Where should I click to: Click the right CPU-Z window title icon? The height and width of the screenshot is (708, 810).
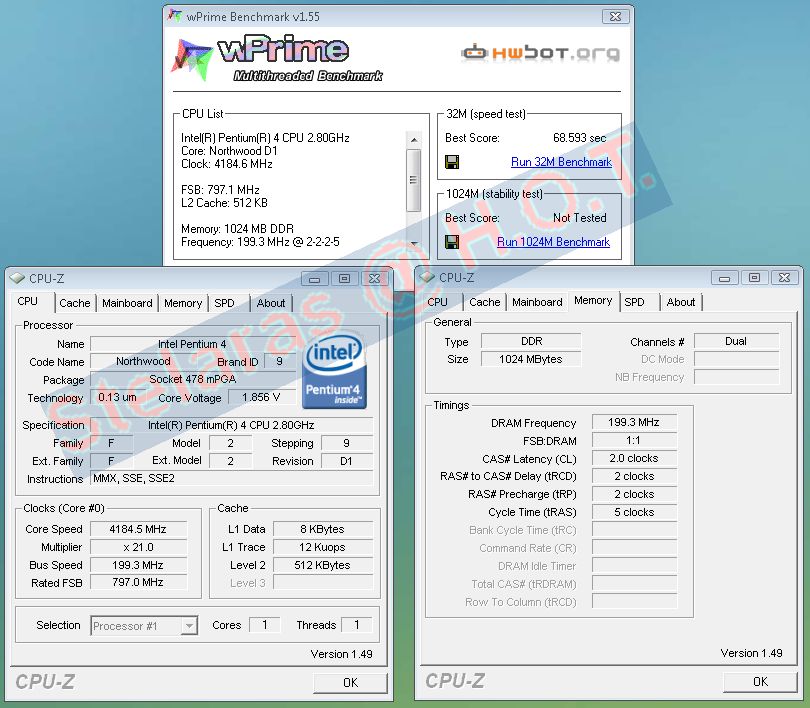click(x=427, y=277)
